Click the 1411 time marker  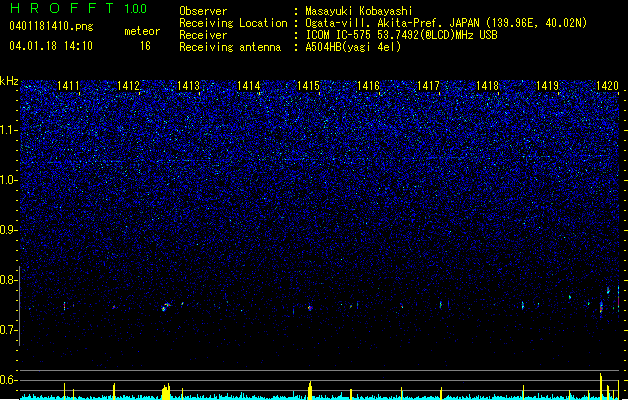pos(68,86)
